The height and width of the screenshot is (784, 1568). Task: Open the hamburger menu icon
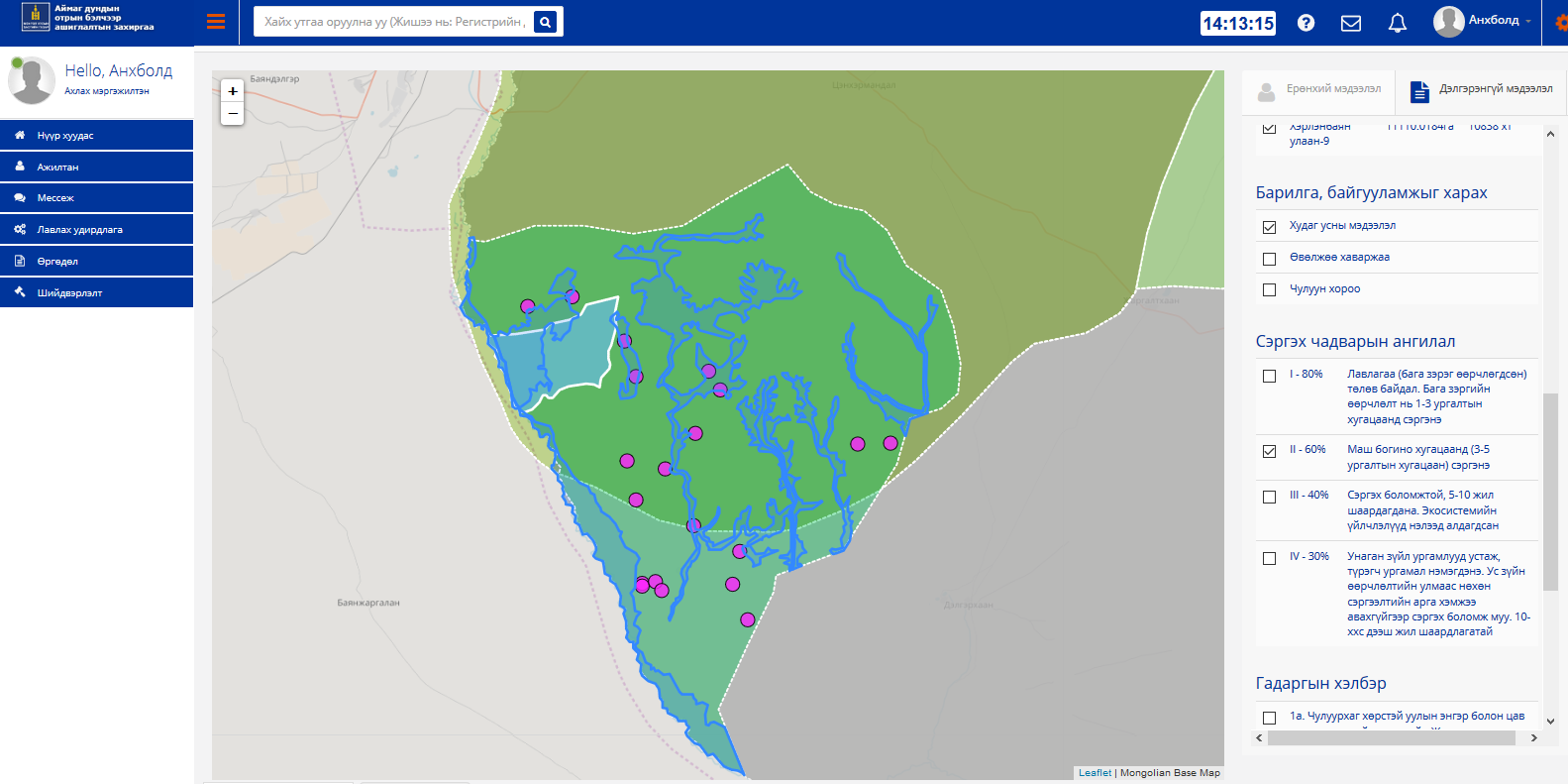point(216,22)
